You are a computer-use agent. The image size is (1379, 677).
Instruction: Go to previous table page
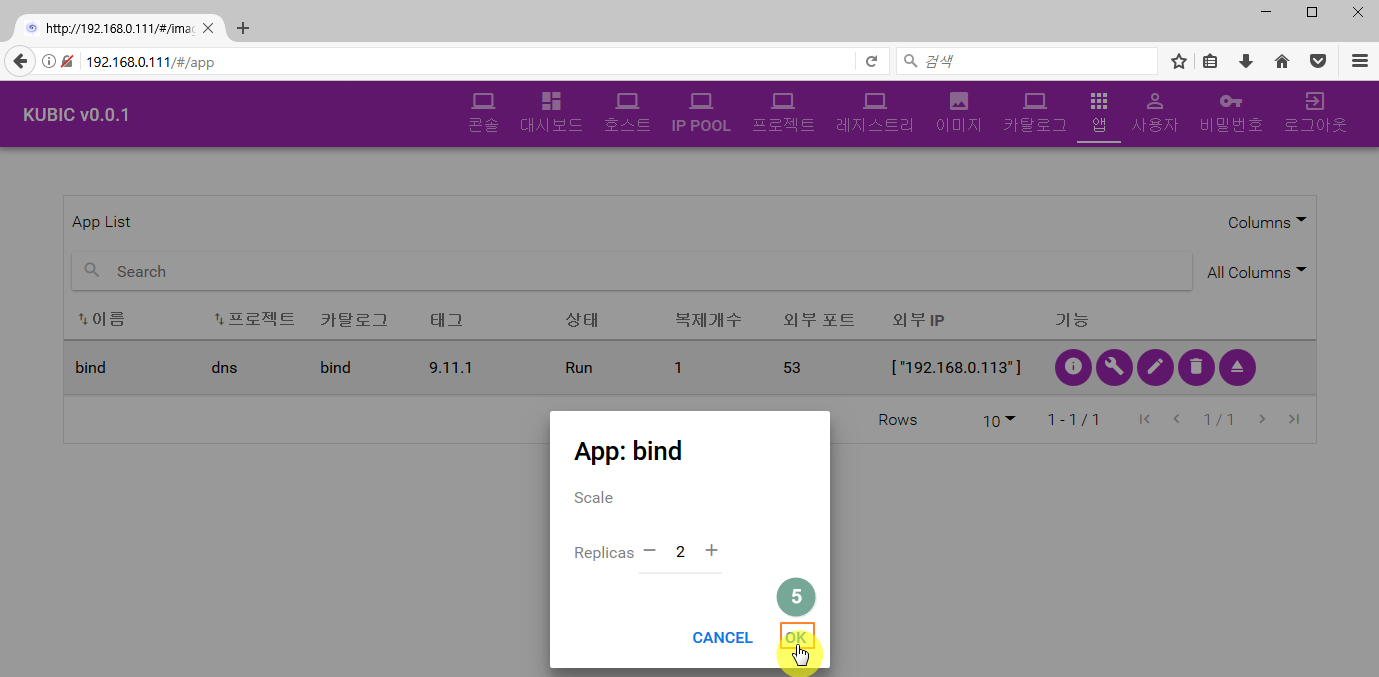[x=1177, y=420]
